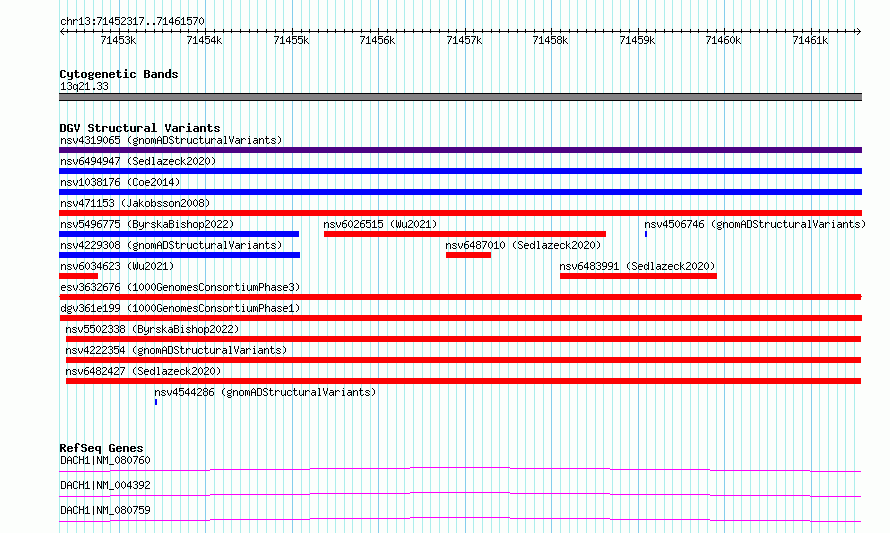
Task: Select the purple nsv4319065 variant bar
Action: [x=460, y=150]
